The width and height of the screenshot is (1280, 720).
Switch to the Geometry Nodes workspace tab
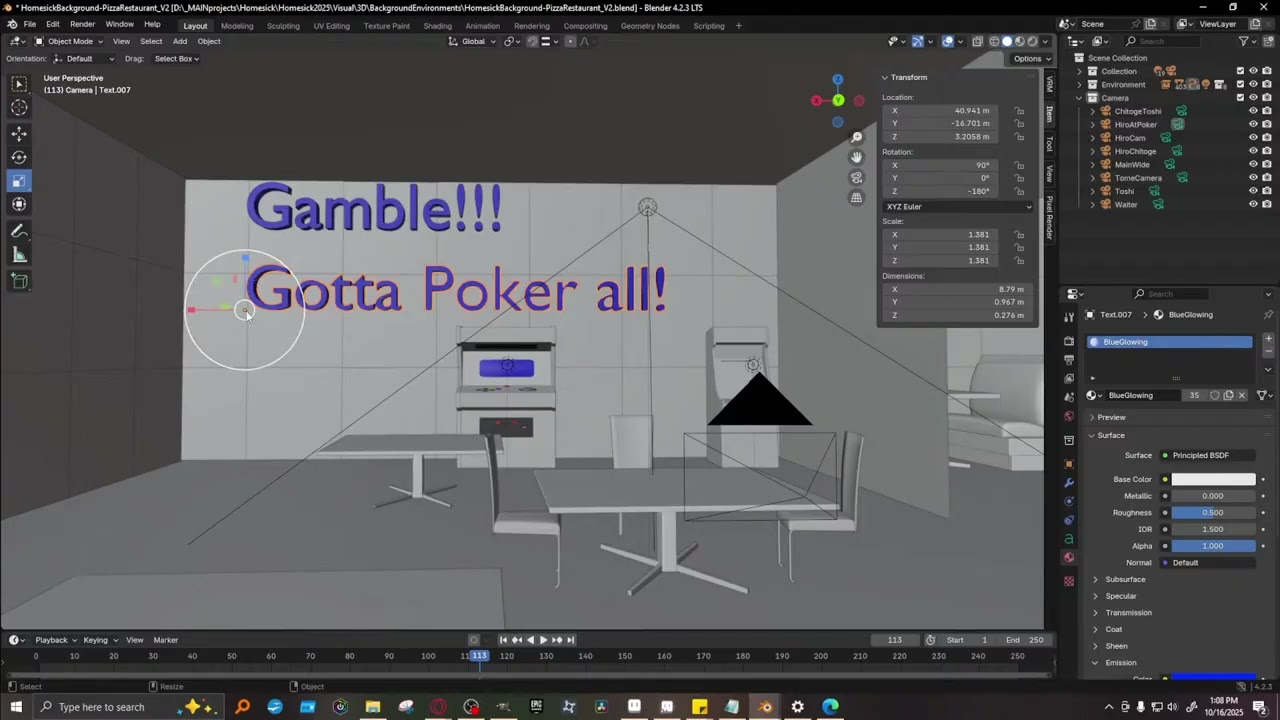(x=650, y=26)
